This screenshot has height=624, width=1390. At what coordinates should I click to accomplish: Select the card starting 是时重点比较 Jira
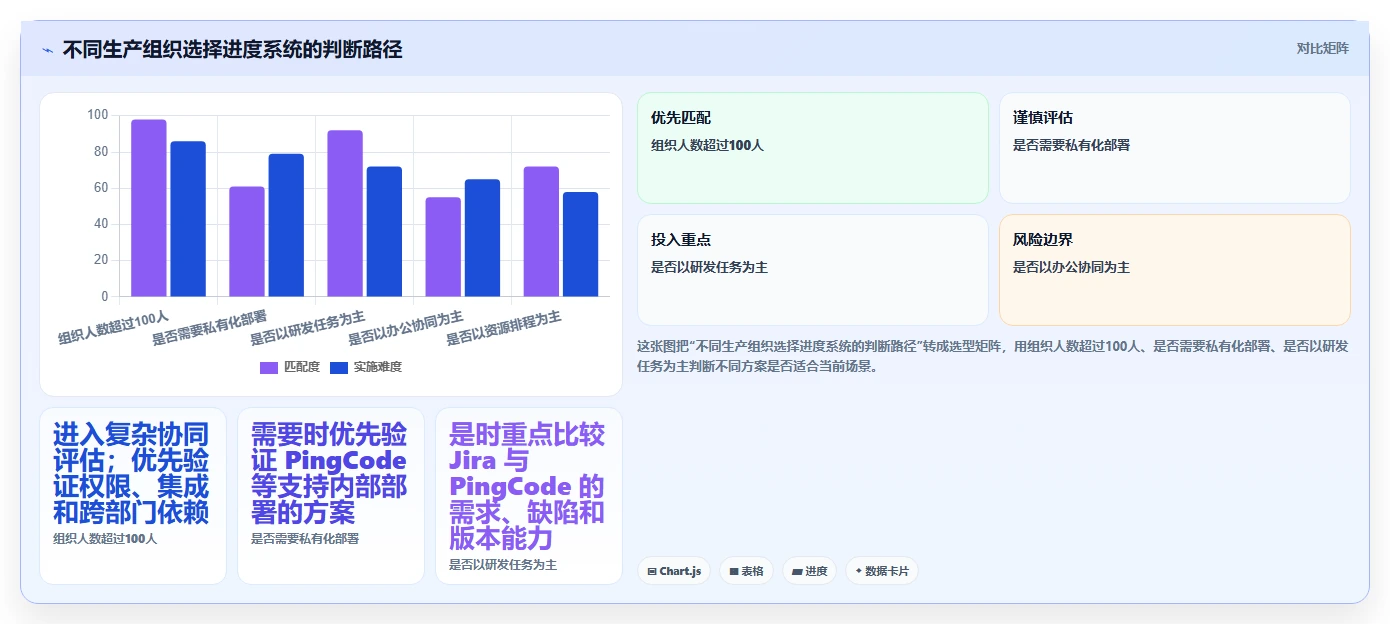(529, 496)
